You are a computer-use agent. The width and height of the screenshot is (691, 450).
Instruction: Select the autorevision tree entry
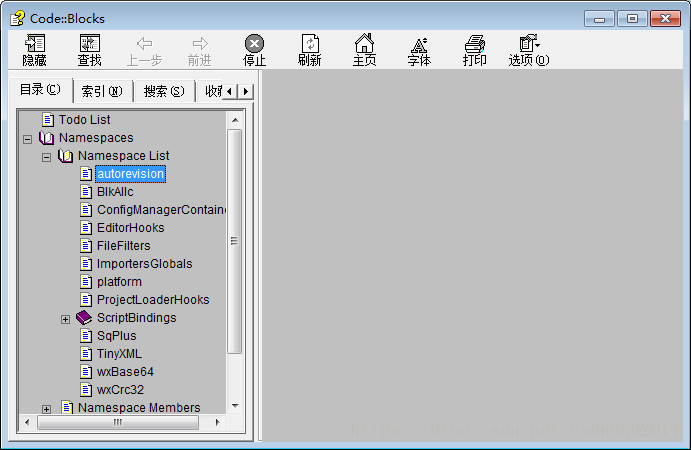[x=130, y=174]
